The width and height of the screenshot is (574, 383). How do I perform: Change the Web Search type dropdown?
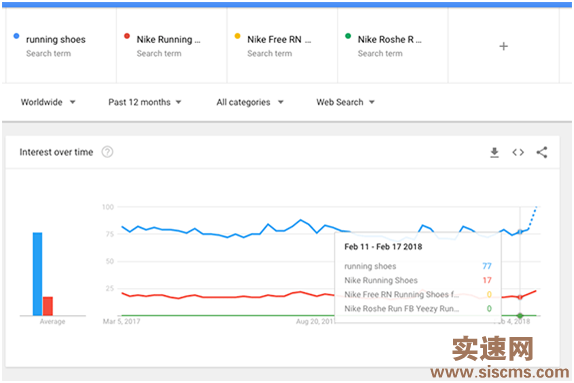[x=345, y=102]
